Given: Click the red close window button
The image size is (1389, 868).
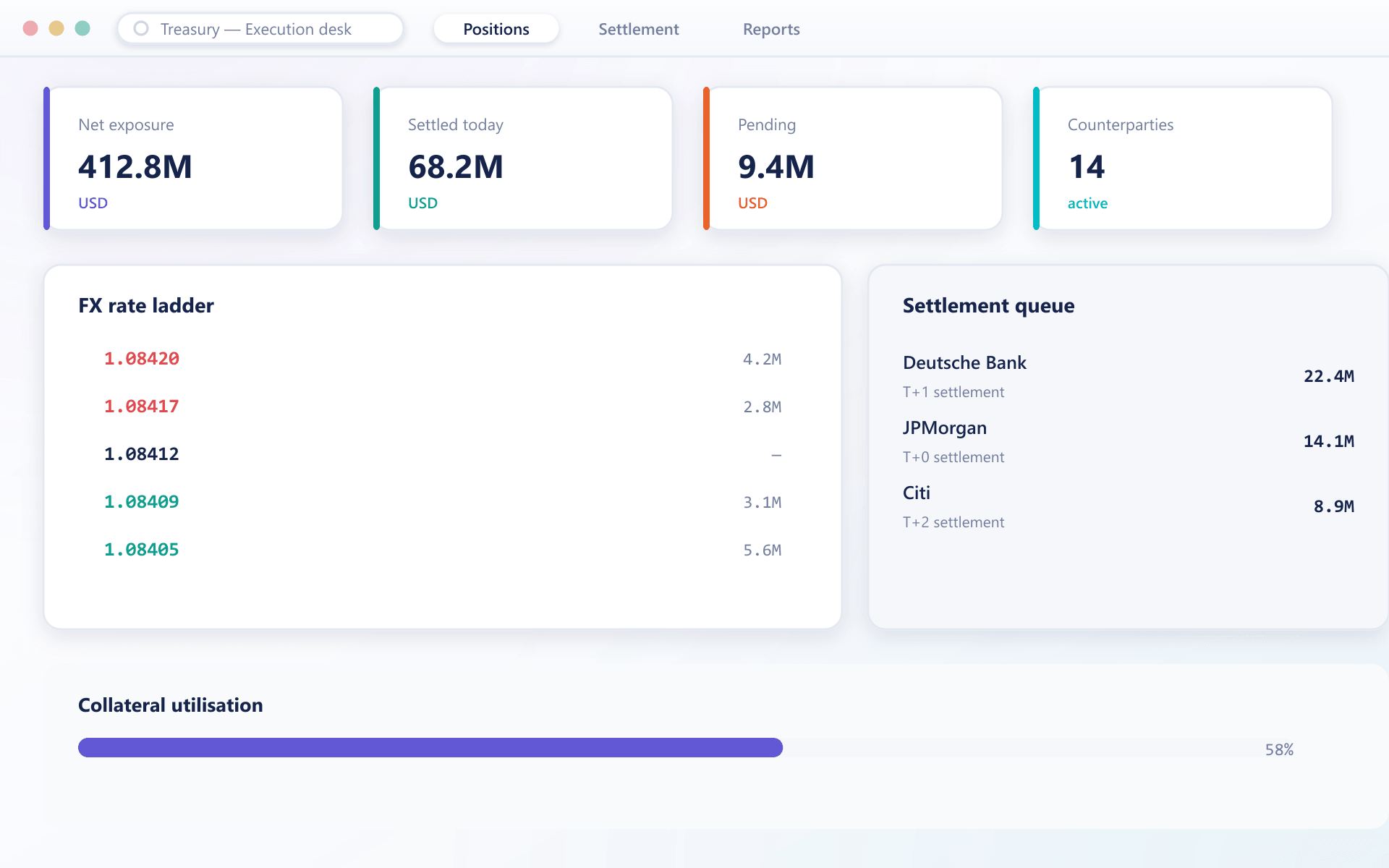Looking at the screenshot, I should coord(30,28).
